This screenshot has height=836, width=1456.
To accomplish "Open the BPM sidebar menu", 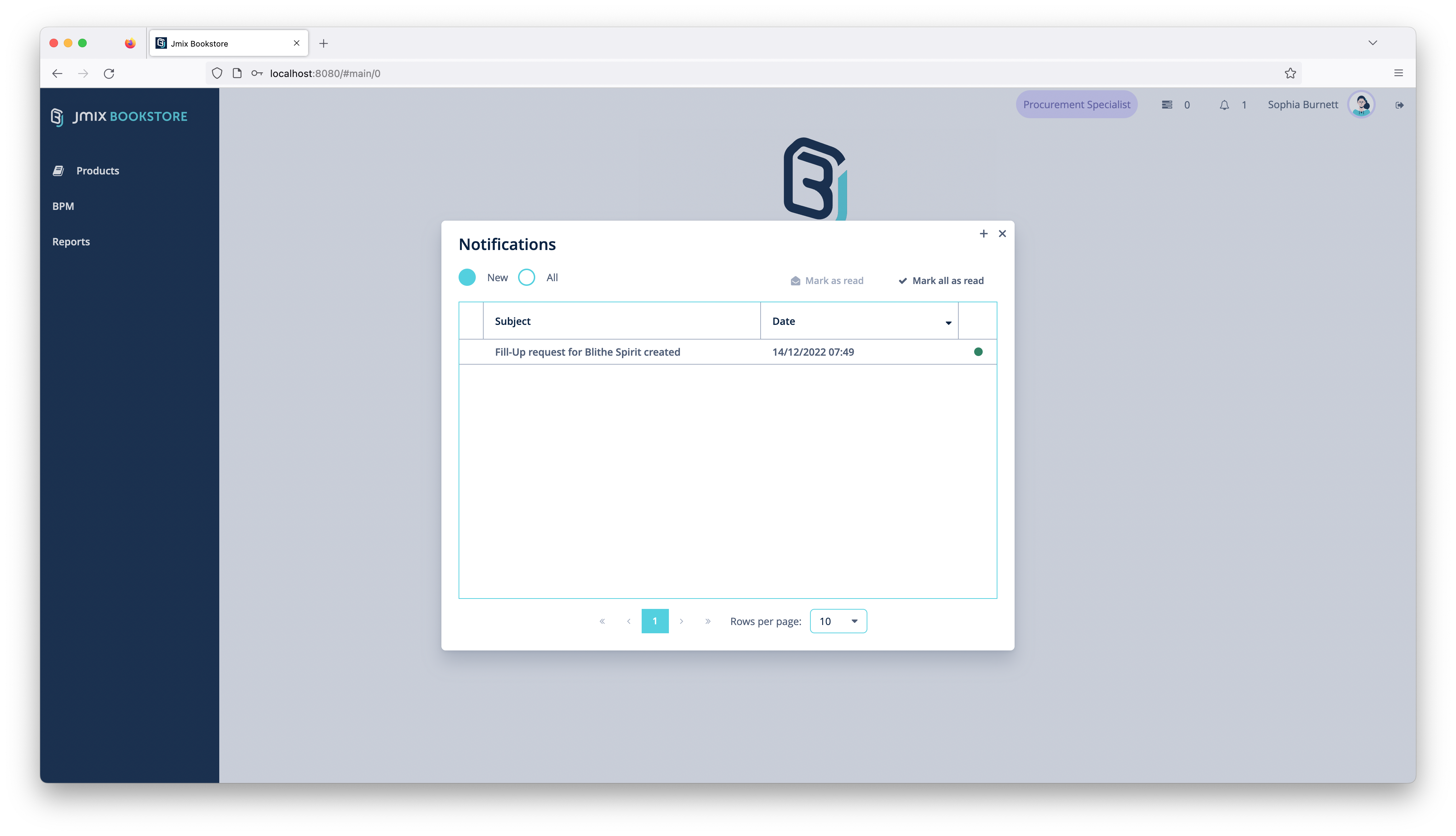I will (63, 206).
